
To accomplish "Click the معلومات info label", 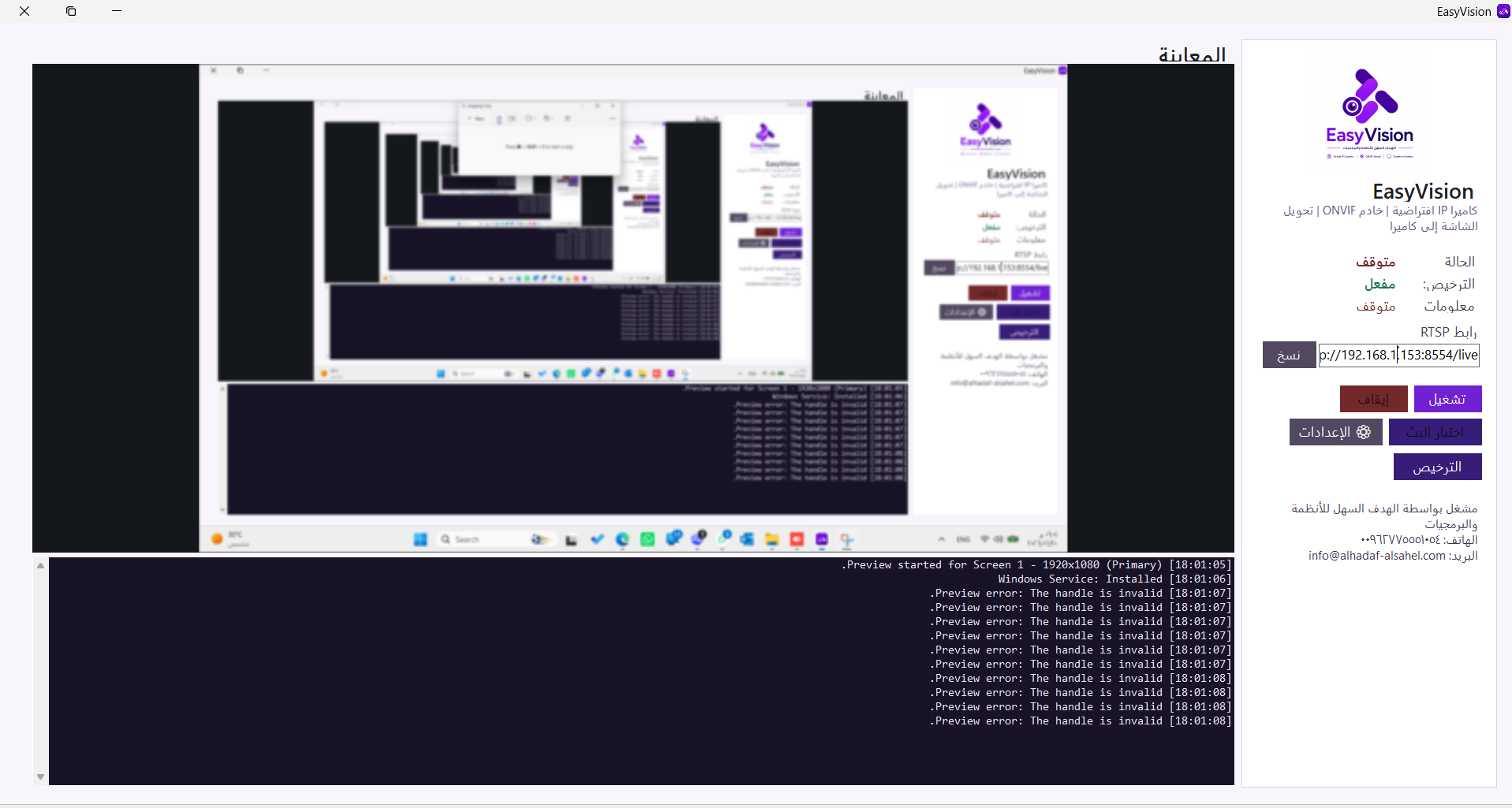I will [x=1449, y=306].
